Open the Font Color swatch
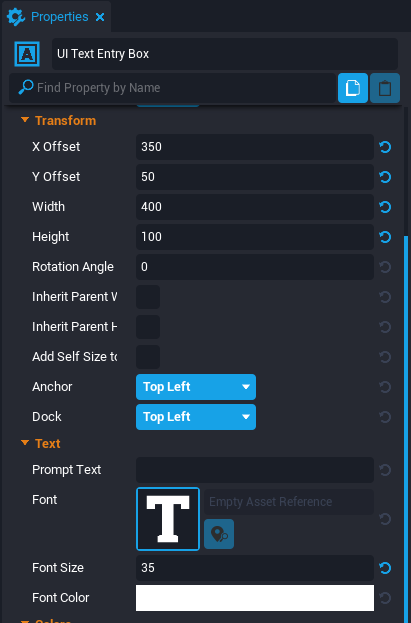Screen dimensions: 411x623 (x=255, y=598)
